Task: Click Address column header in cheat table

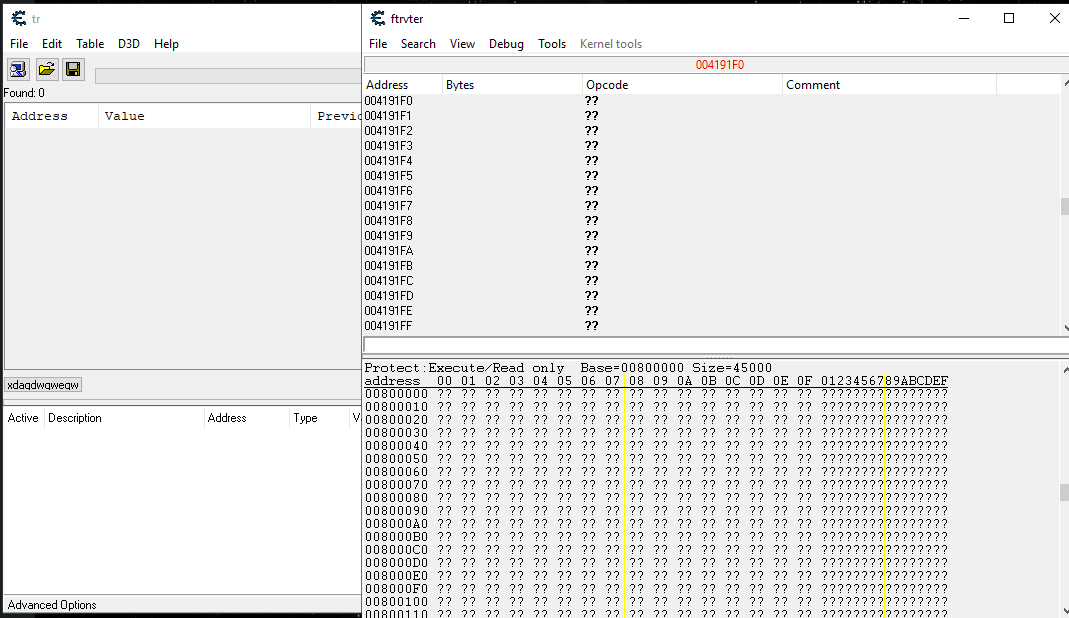Action: tap(246, 418)
